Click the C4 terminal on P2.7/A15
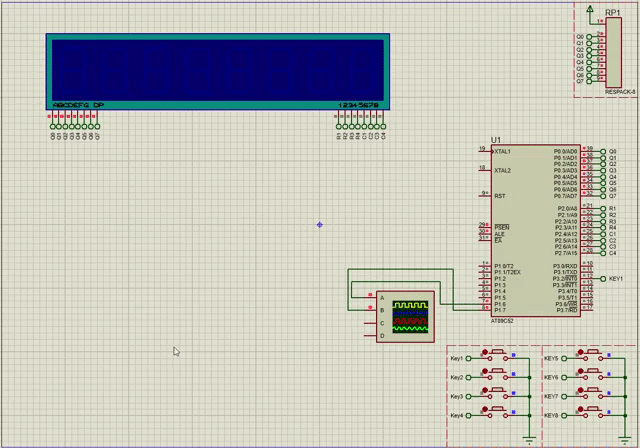640x448 pixels. [x=603, y=253]
